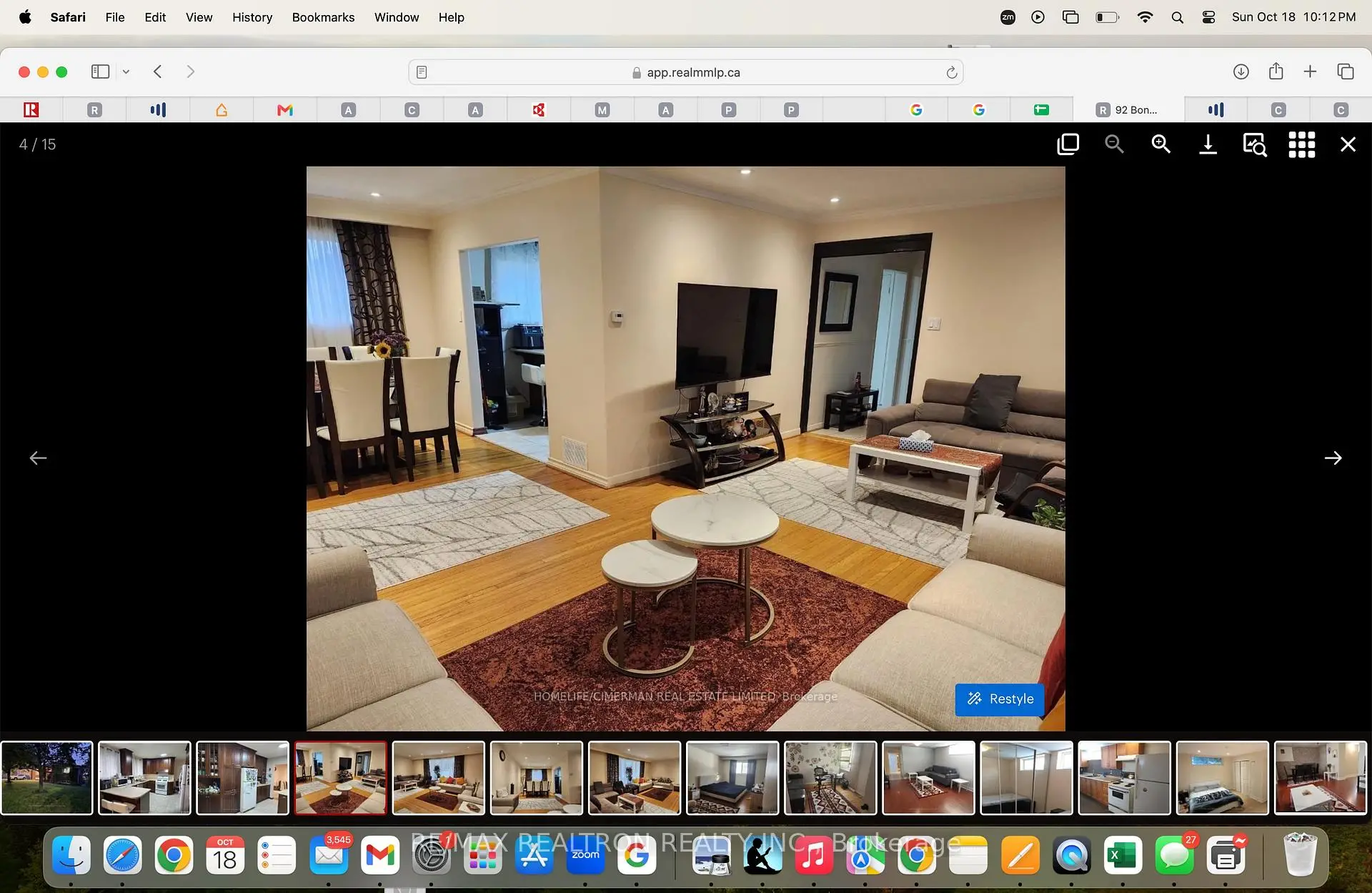Close the photo gallery viewer
Screen dimensions: 1372x893
click(x=1348, y=144)
